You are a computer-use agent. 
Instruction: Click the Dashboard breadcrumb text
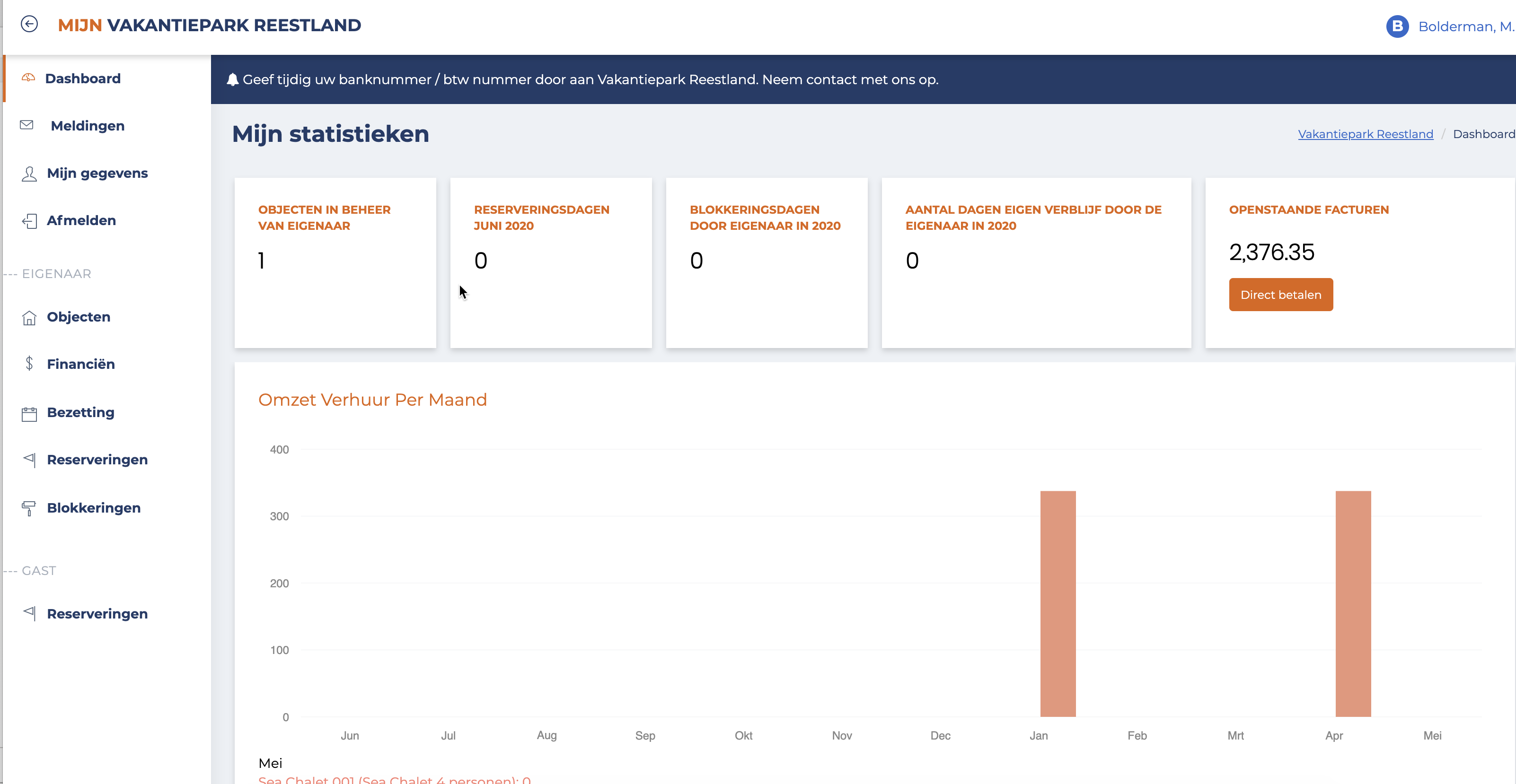(x=1484, y=134)
